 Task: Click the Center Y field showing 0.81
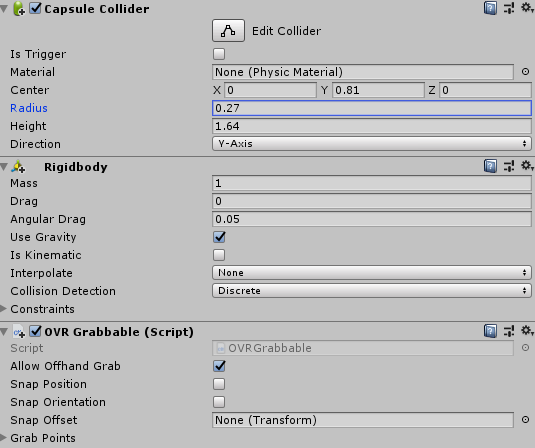pyautogui.click(x=378, y=90)
